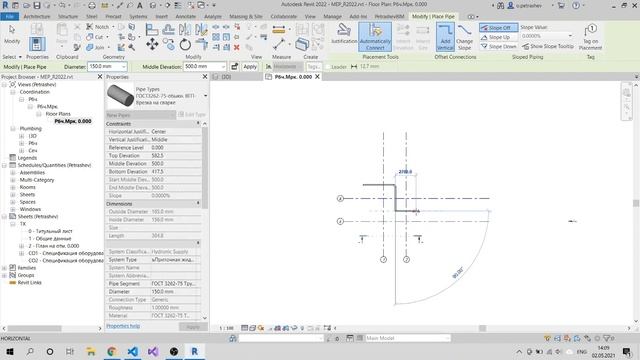Image resolution: width=640 pixels, height=360 pixels.
Task: Click the Detail Level icon in view control bar
Action: [244, 328]
